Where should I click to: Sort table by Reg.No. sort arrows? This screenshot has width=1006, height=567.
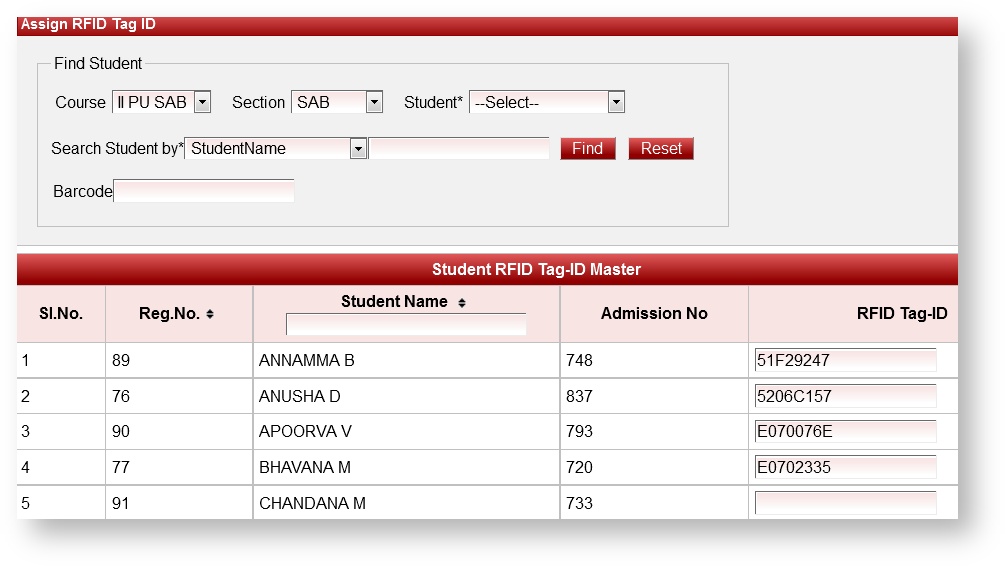210,314
